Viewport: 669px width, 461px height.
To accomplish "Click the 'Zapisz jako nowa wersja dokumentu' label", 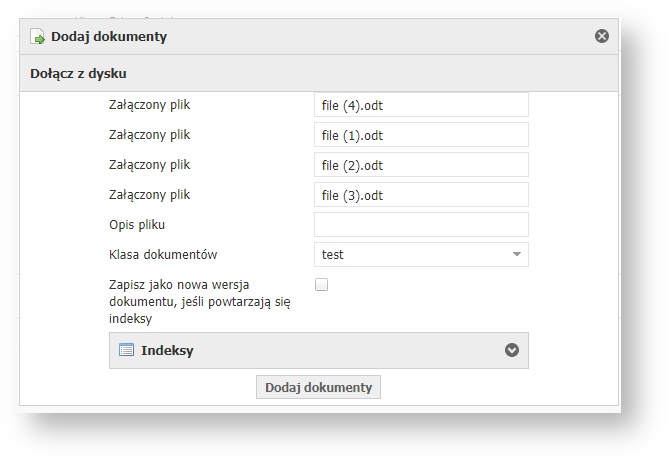I will click(200, 302).
